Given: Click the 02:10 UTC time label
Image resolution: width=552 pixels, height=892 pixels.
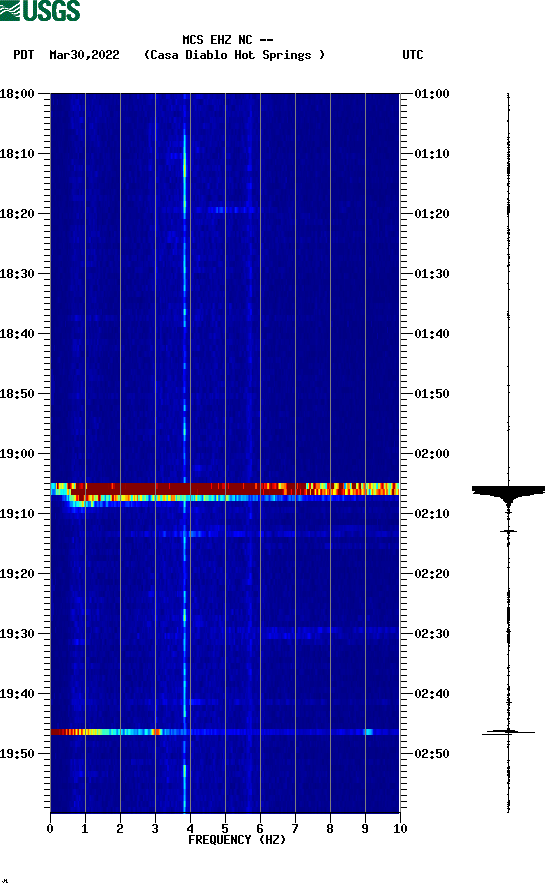Looking at the screenshot, I should coord(432,514).
